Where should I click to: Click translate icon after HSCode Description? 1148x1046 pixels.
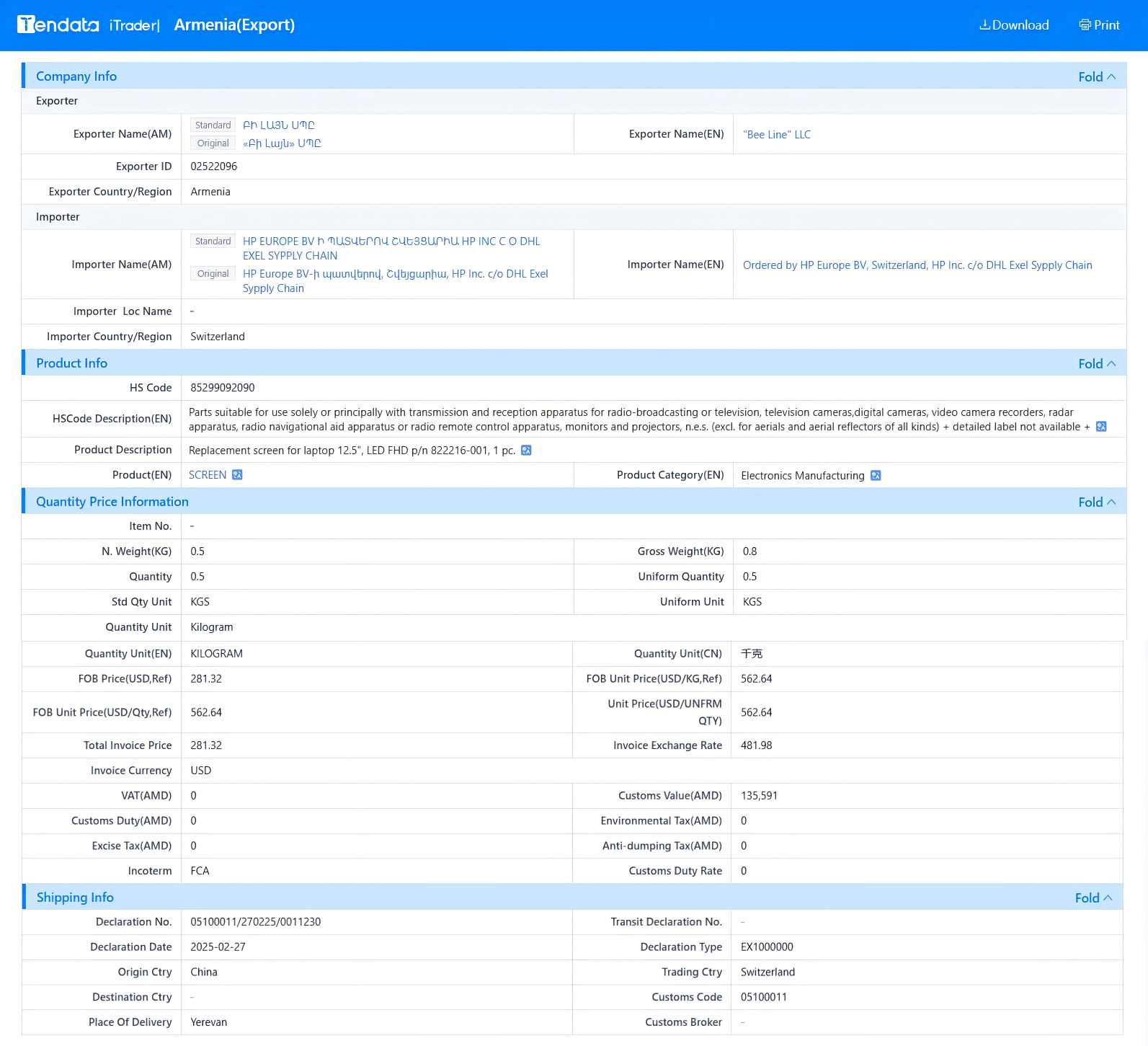click(x=1101, y=427)
